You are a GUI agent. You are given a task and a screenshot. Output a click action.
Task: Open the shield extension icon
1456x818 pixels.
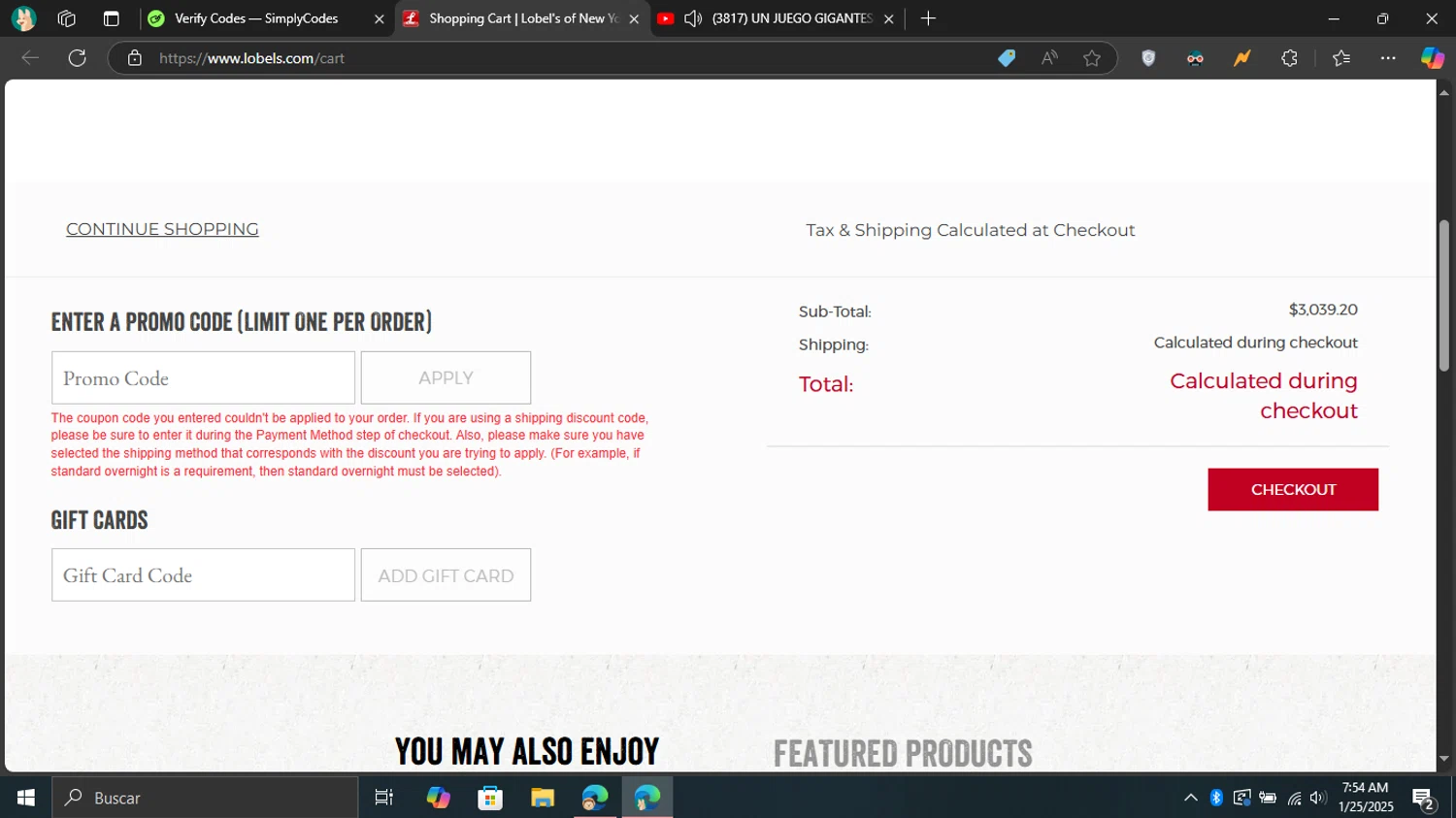(1148, 58)
